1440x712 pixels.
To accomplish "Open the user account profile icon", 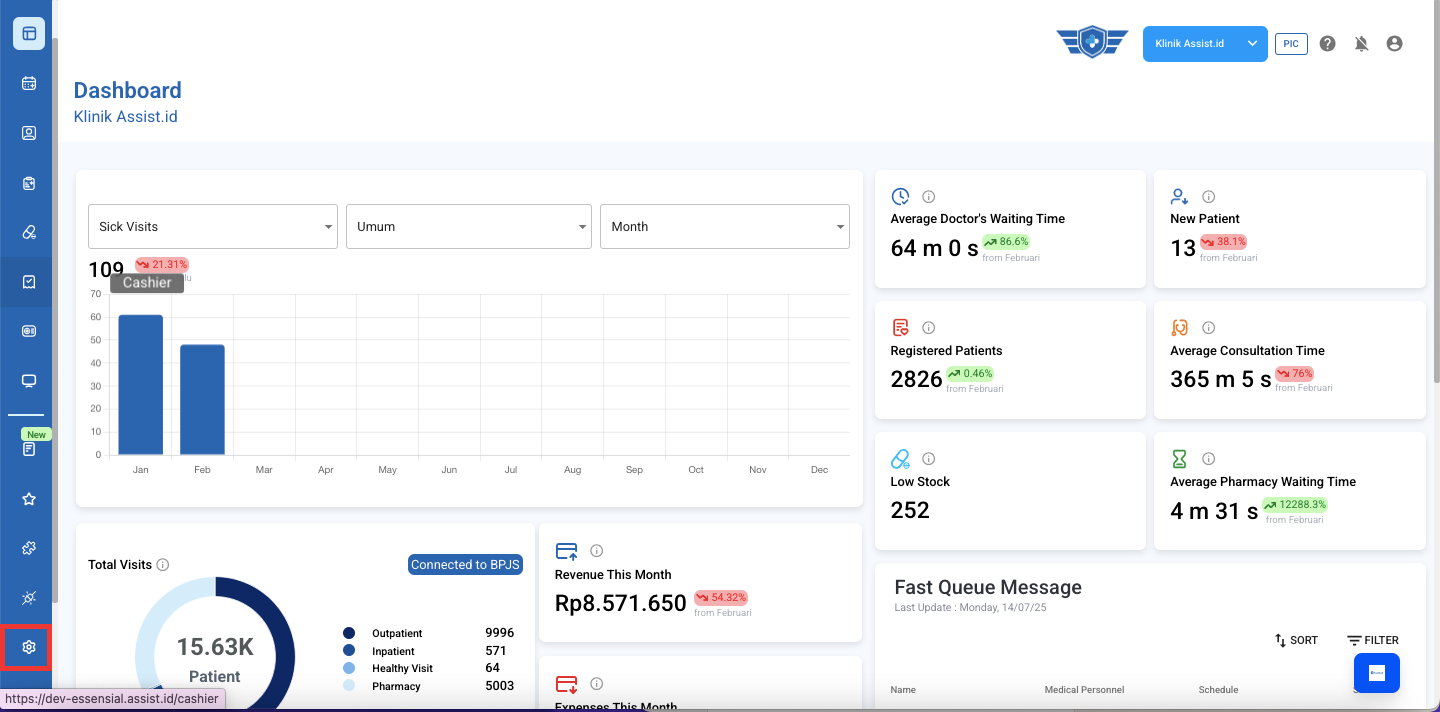I will (1394, 44).
